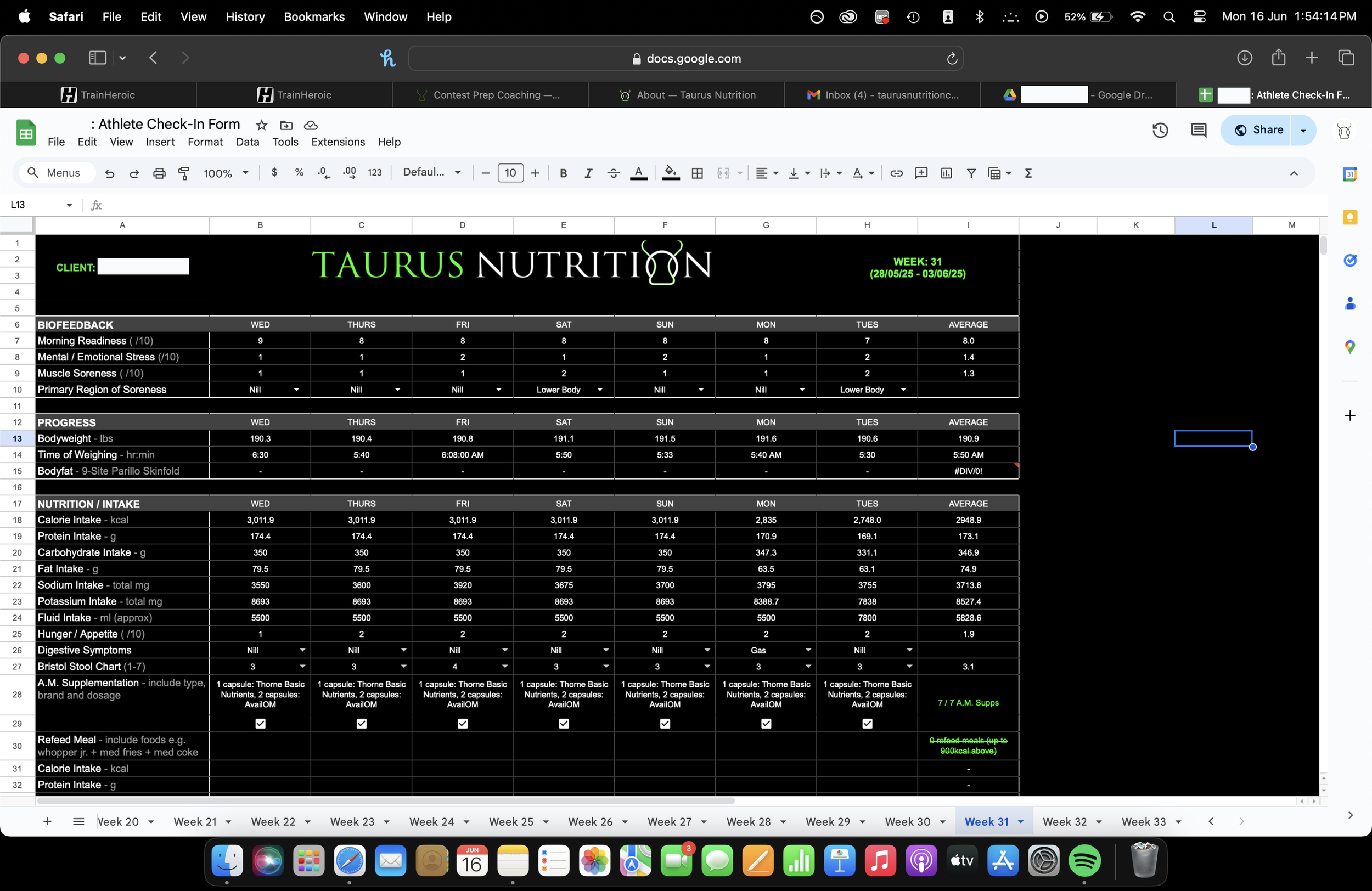This screenshot has height=891, width=1372.
Task: Click the Functions sigma icon
Action: tap(1028, 173)
